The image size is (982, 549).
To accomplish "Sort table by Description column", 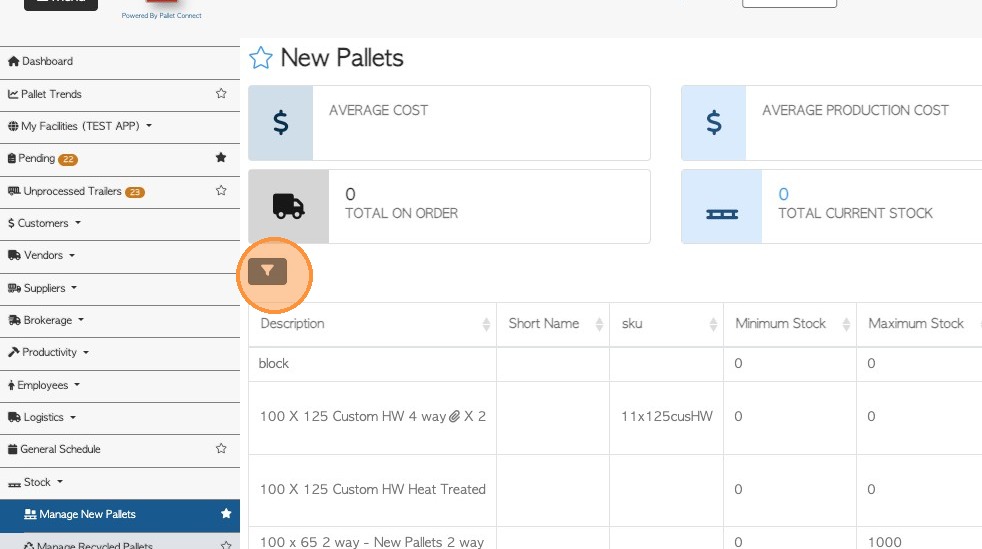I will [x=293, y=324].
